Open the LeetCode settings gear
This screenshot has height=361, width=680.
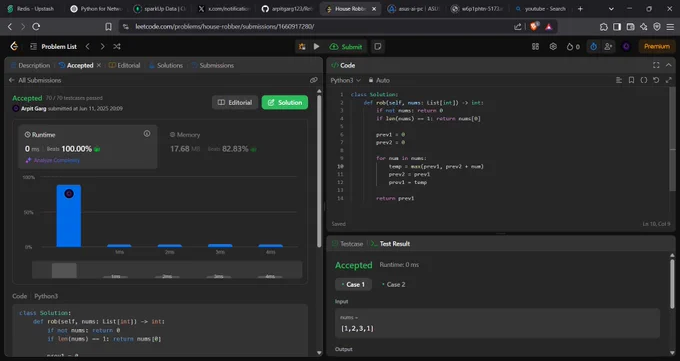553,46
